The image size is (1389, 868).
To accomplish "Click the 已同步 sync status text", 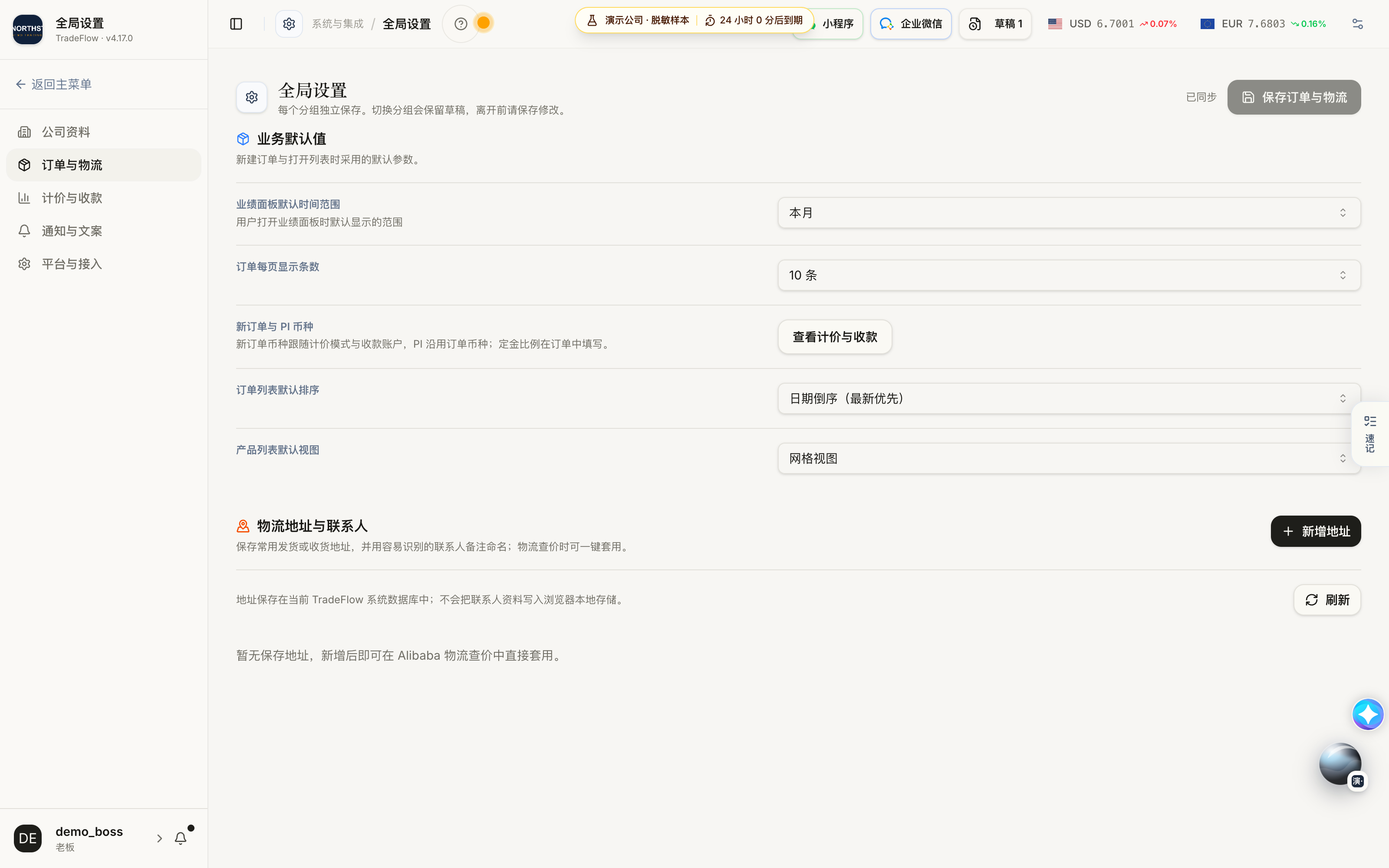I will point(1201,97).
